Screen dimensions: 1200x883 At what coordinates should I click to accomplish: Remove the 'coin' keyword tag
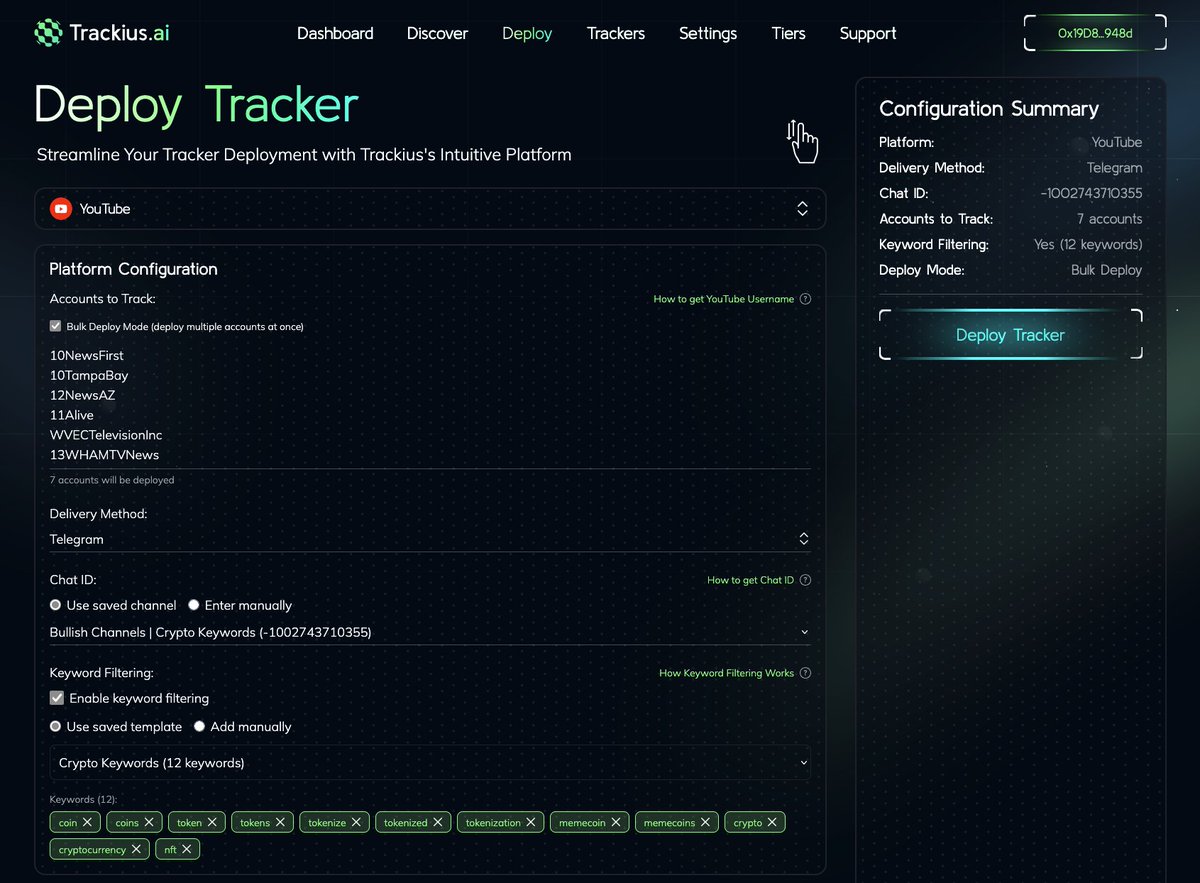(x=88, y=822)
